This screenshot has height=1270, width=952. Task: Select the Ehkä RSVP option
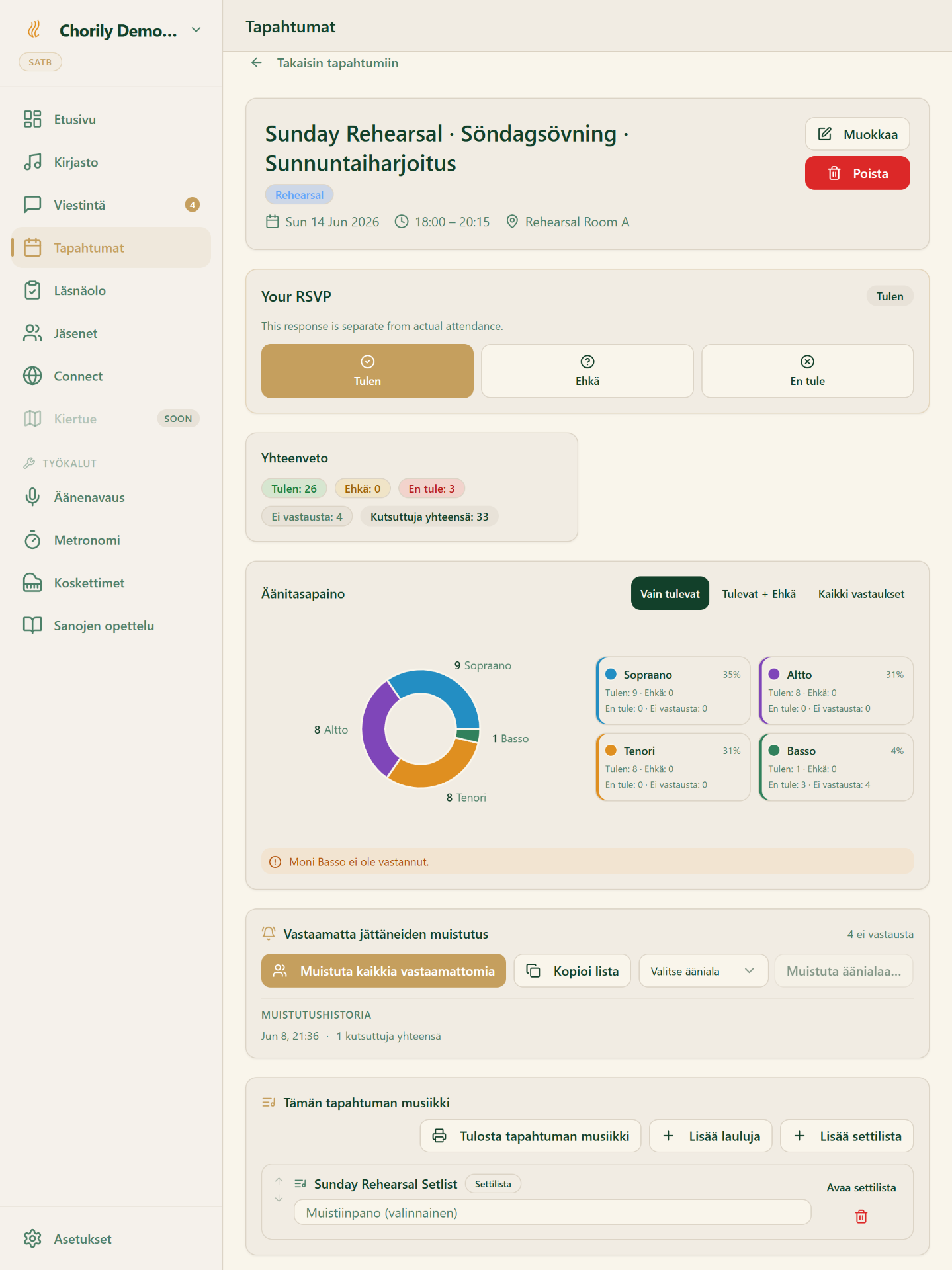[x=587, y=371]
